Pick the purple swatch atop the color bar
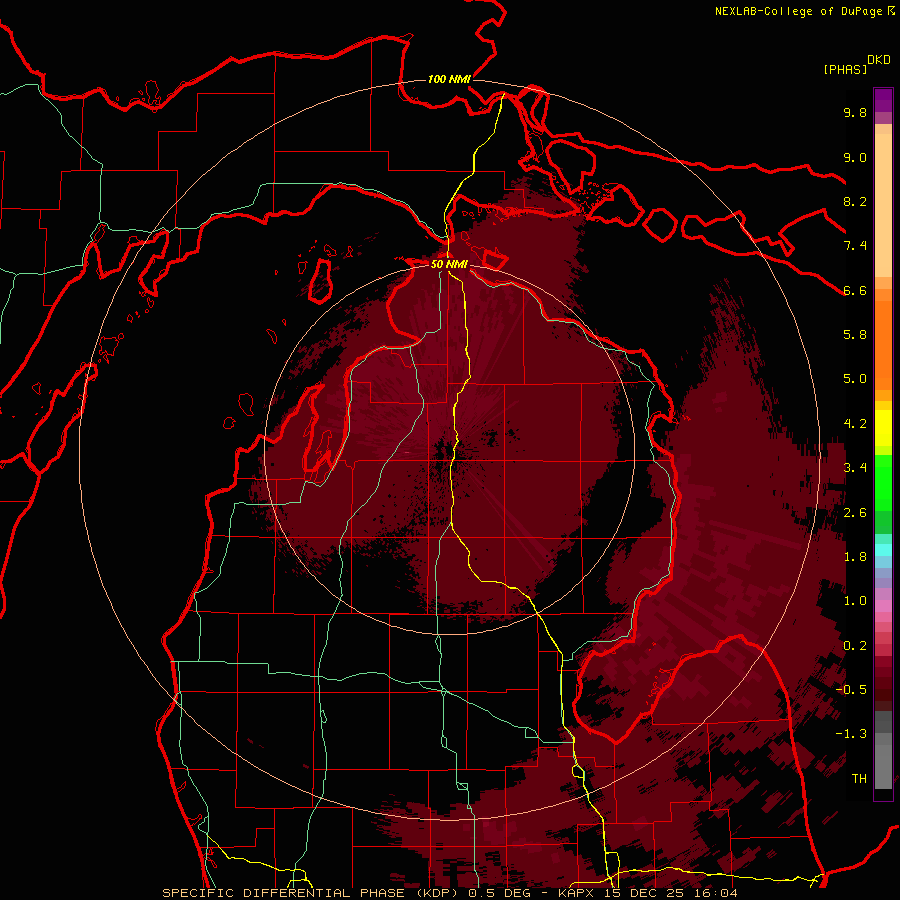 [883, 100]
